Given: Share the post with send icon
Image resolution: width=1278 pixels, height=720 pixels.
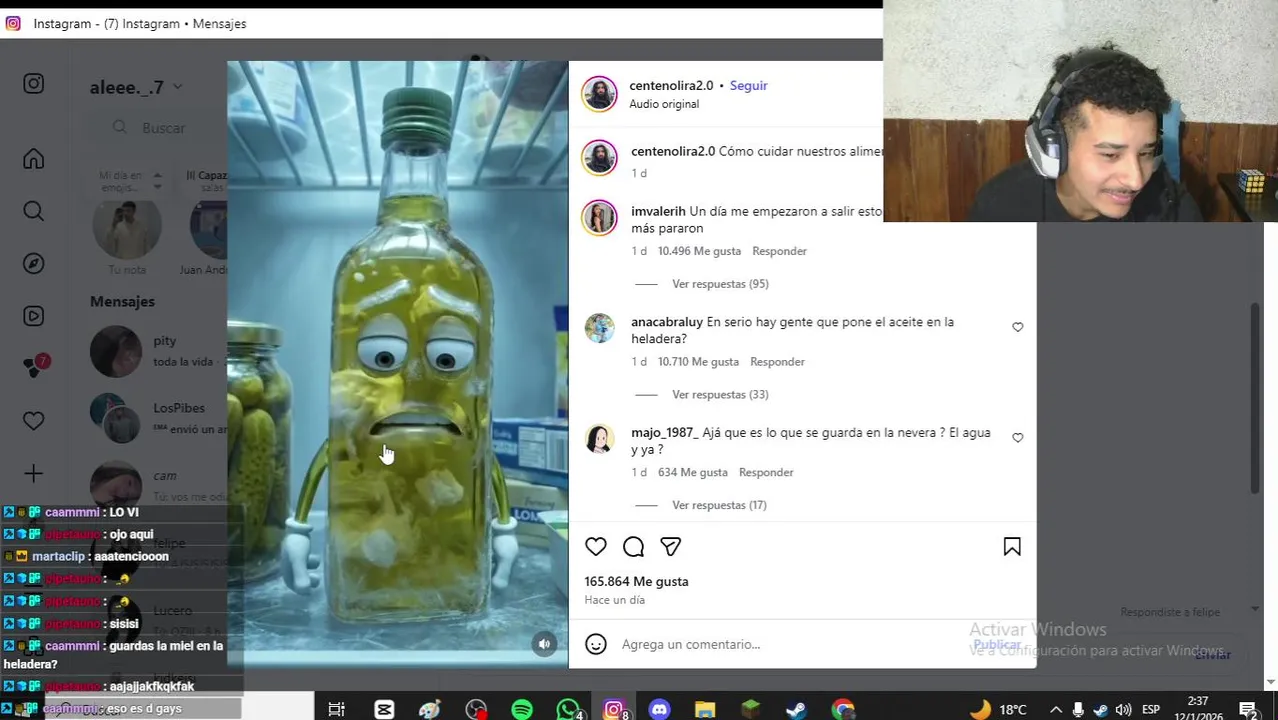Looking at the screenshot, I should coord(670,546).
